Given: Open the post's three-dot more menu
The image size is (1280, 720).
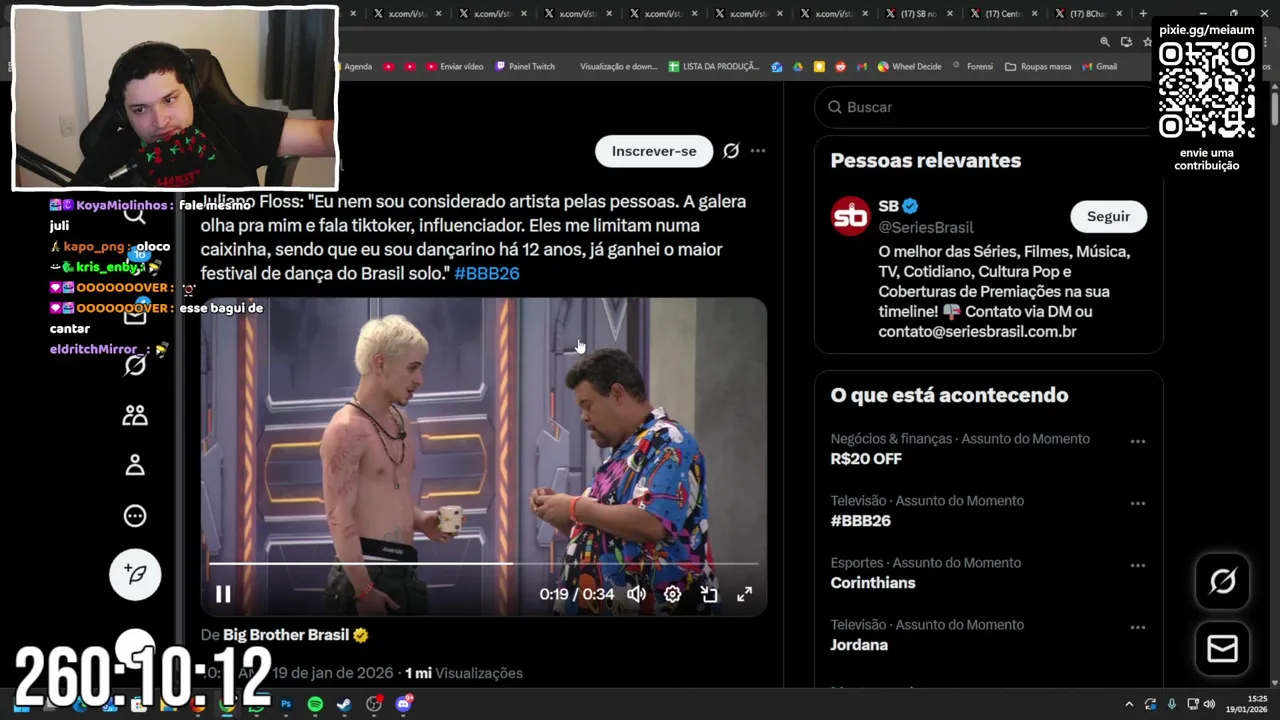Looking at the screenshot, I should 758,151.
